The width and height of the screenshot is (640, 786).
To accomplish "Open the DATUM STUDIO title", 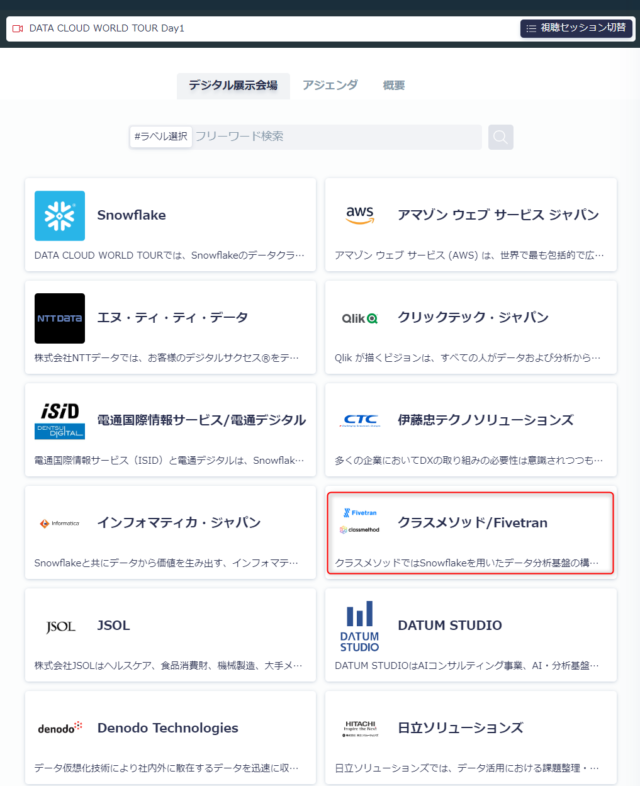I will (450, 626).
